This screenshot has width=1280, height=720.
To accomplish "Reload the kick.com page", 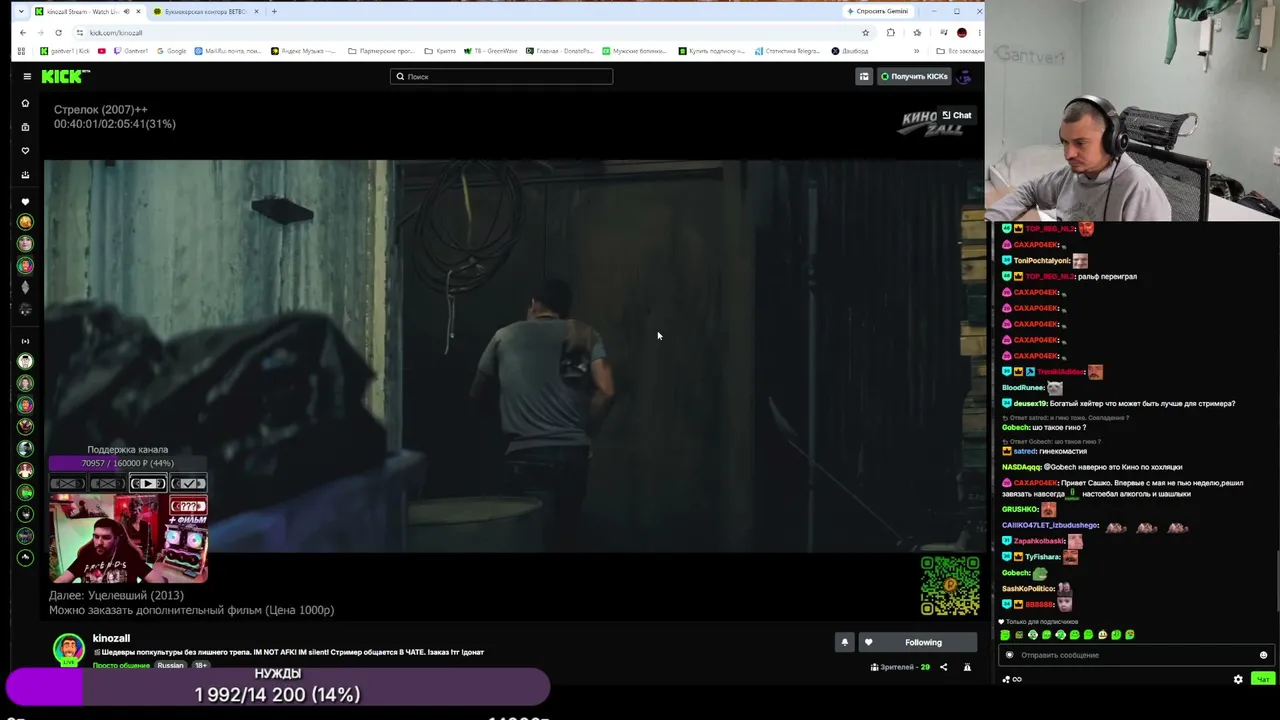I will [59, 33].
